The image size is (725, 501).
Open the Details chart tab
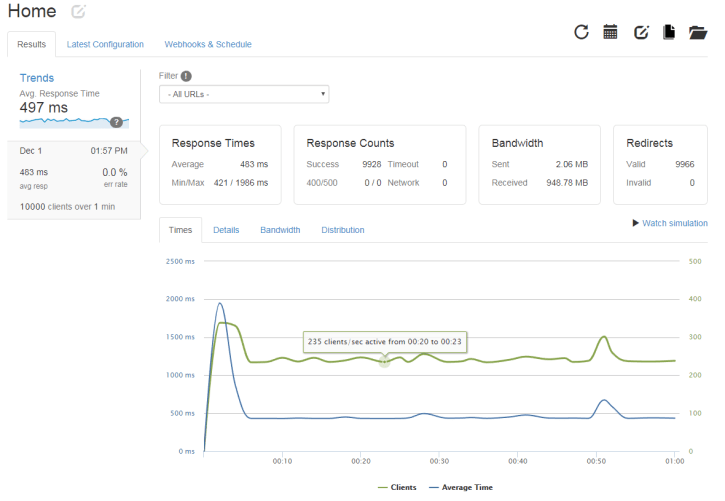(226, 230)
